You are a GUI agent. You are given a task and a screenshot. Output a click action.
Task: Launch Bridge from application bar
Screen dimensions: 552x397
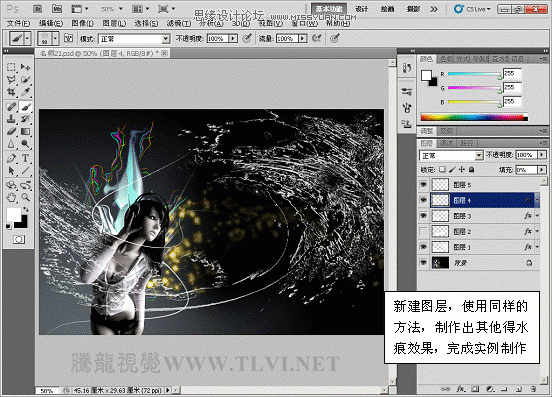(37, 9)
